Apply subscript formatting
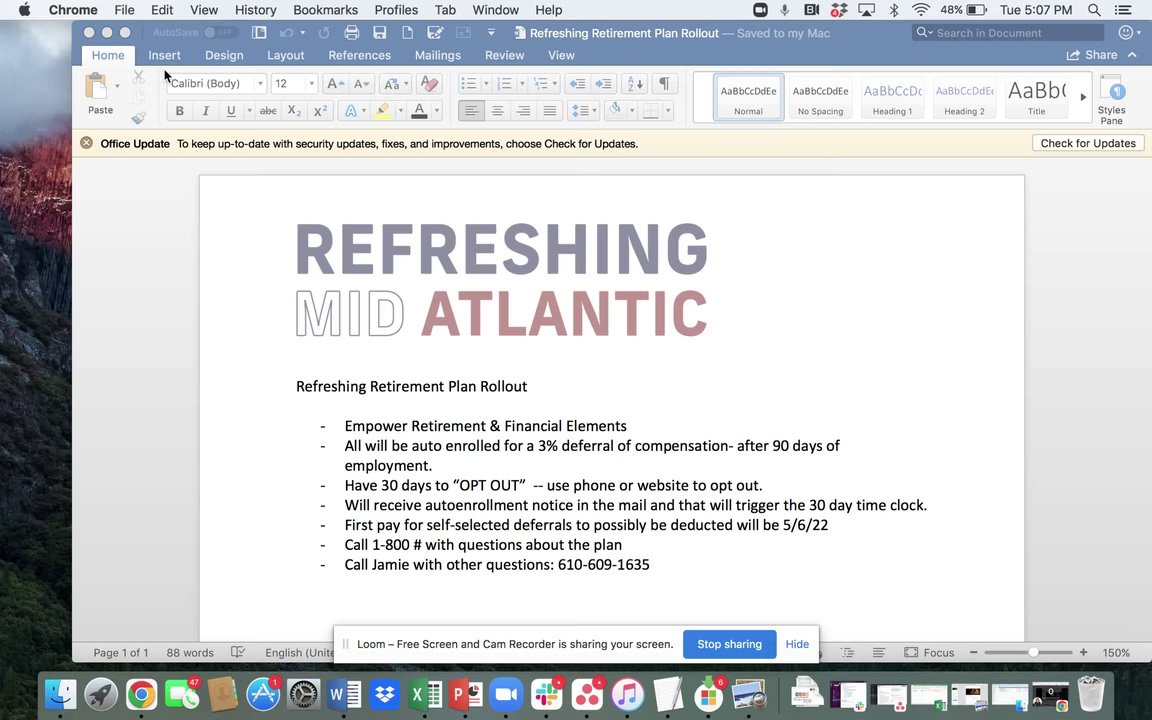Screen dimensions: 1152x720 (x=294, y=111)
